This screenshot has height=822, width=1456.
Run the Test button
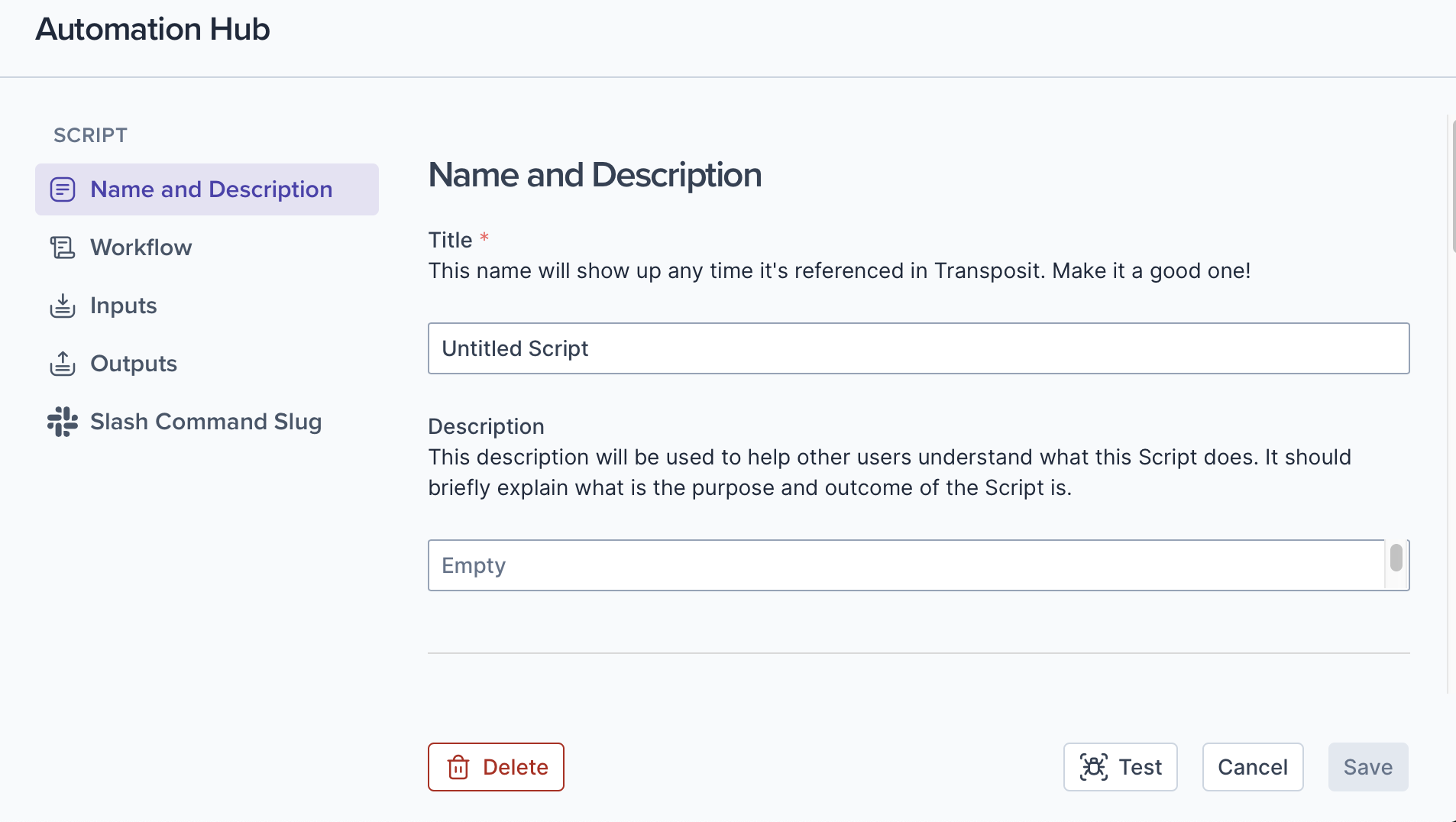[x=1120, y=767]
